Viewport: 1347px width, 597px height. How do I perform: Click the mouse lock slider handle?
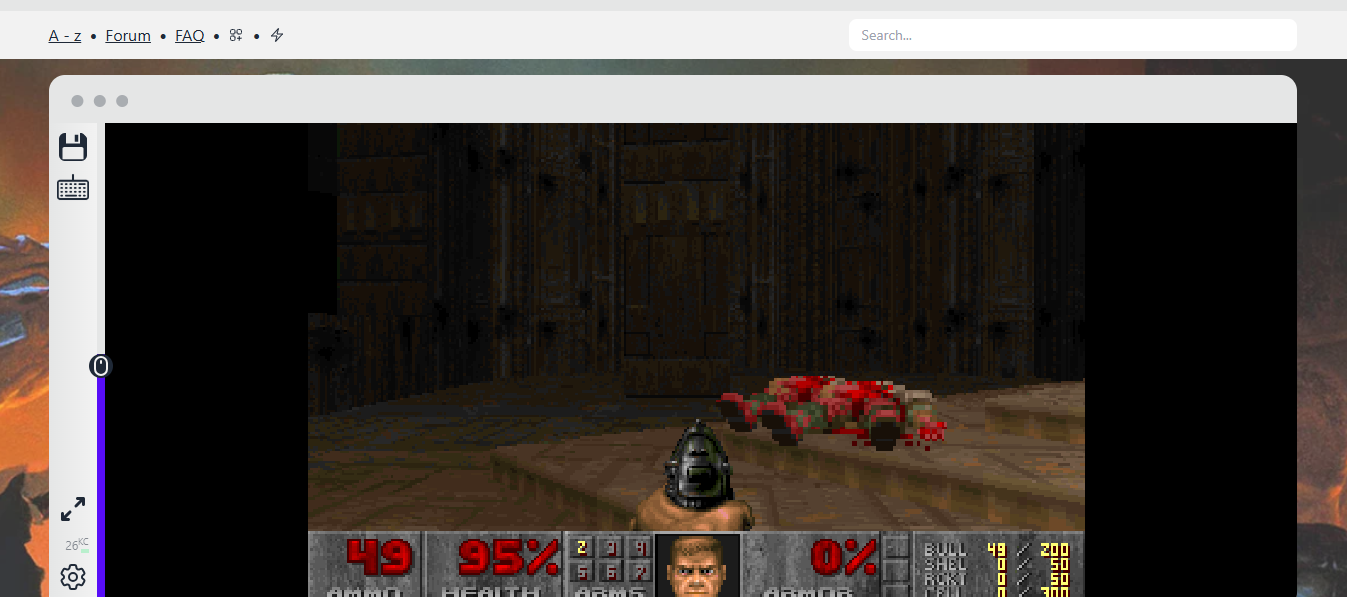pos(100,366)
